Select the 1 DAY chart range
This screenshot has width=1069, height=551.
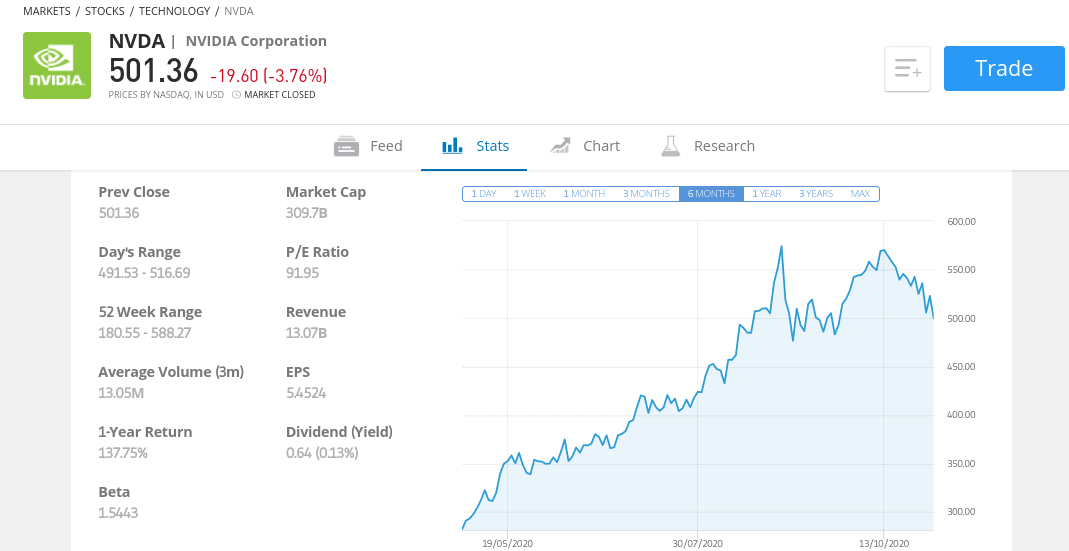click(x=484, y=194)
